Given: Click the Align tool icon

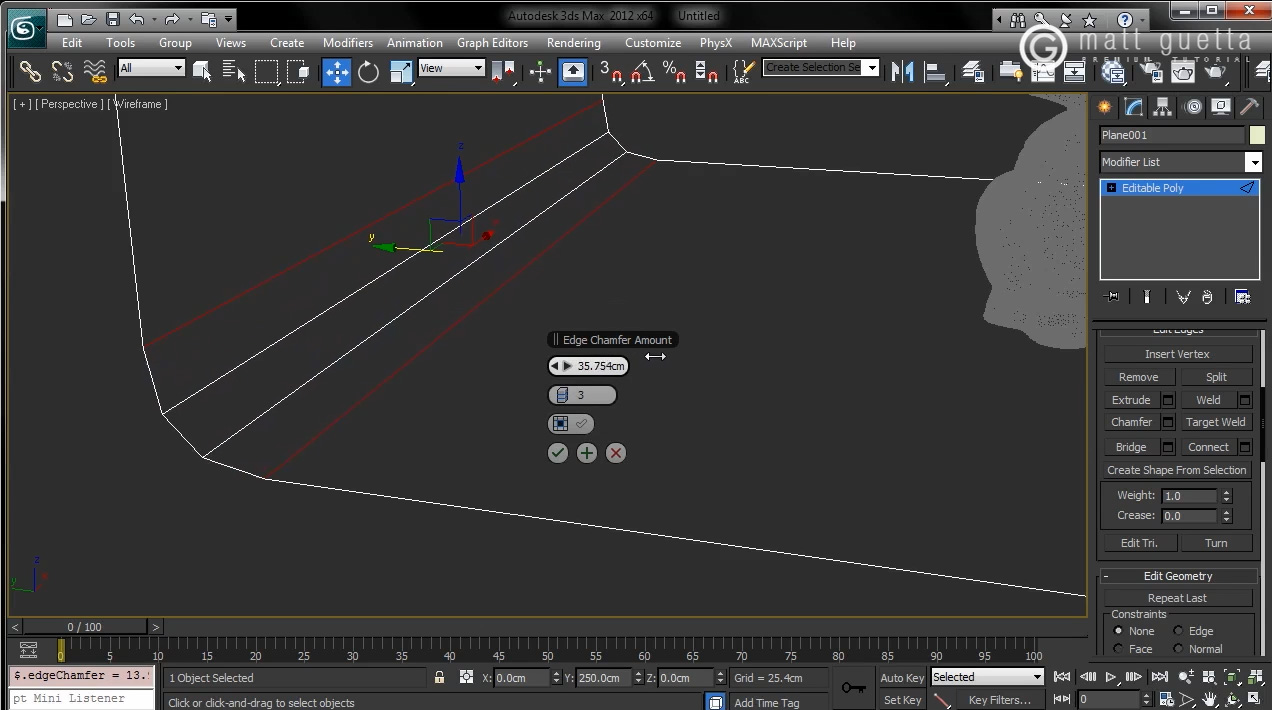Looking at the screenshot, I should pyautogui.click(x=935, y=71).
